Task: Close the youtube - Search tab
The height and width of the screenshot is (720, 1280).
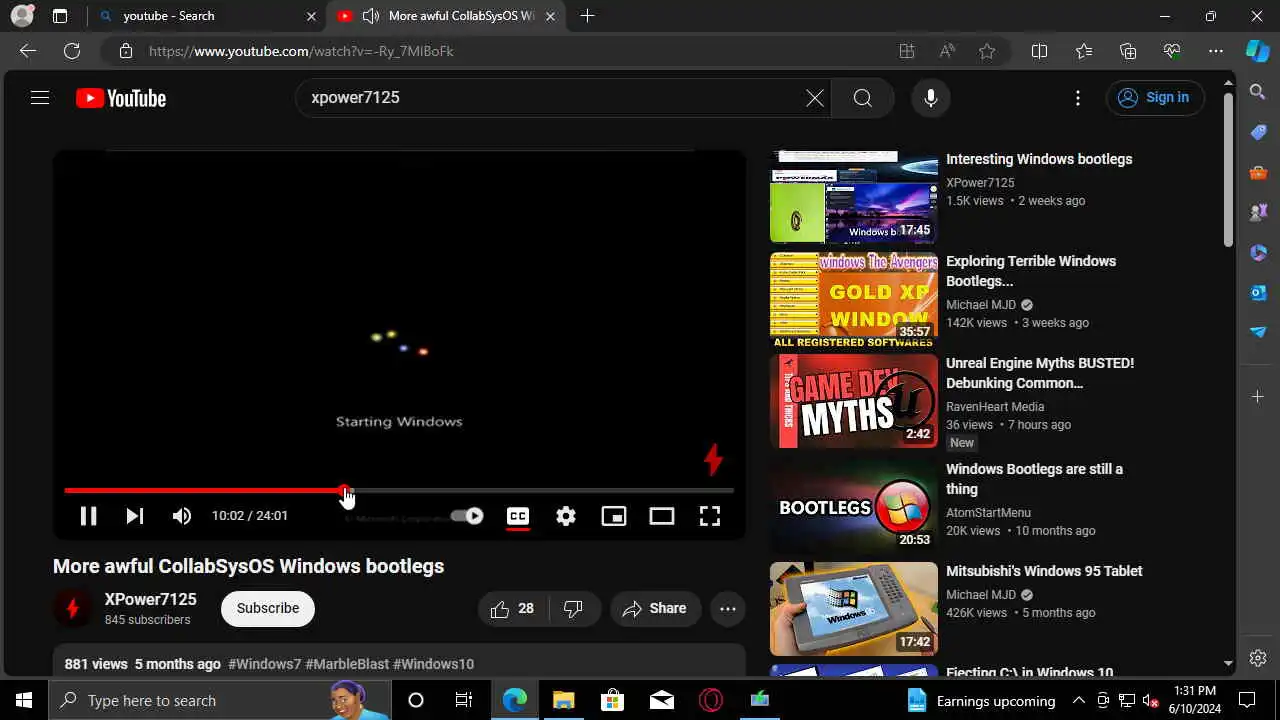Action: click(311, 16)
